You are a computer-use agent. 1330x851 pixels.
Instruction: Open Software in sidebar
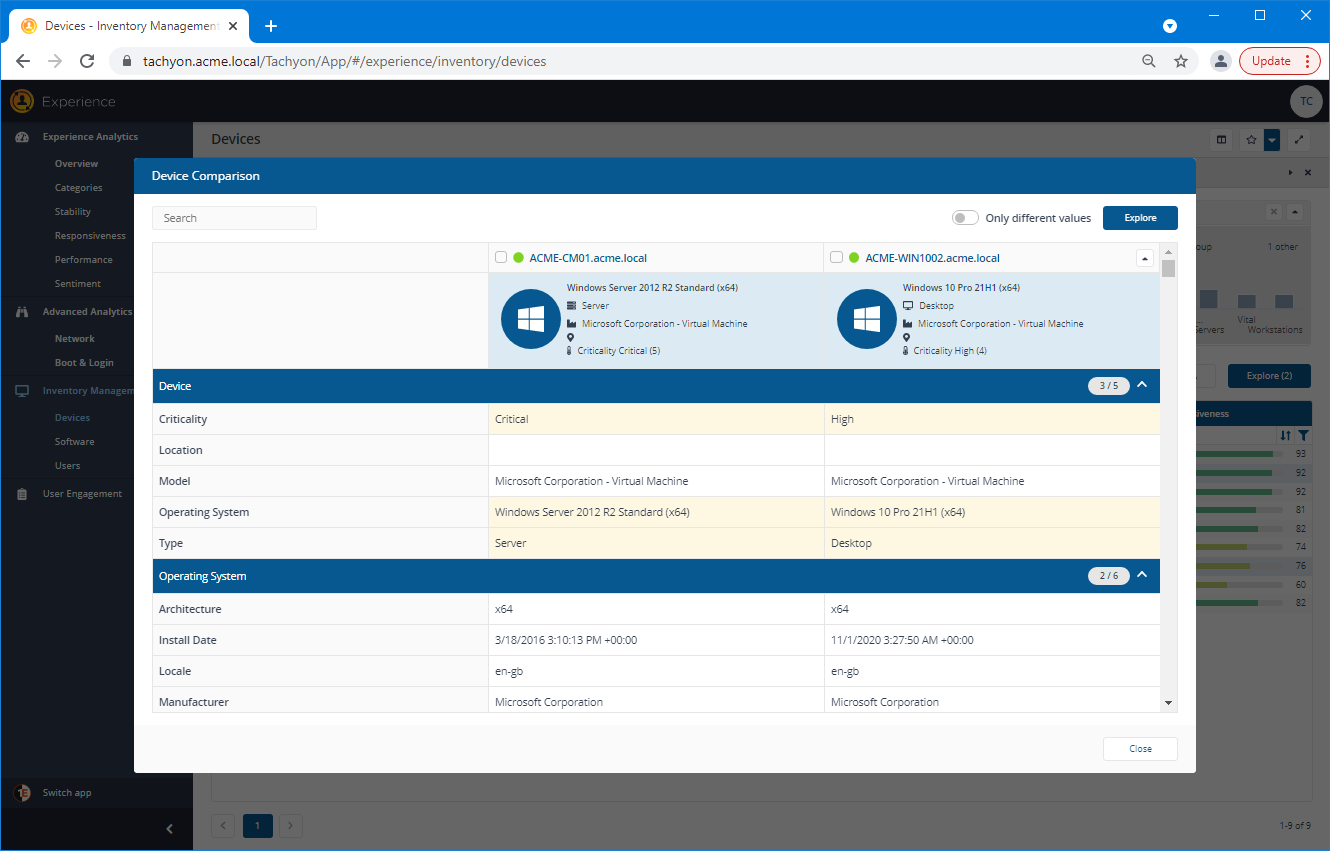click(x=75, y=442)
